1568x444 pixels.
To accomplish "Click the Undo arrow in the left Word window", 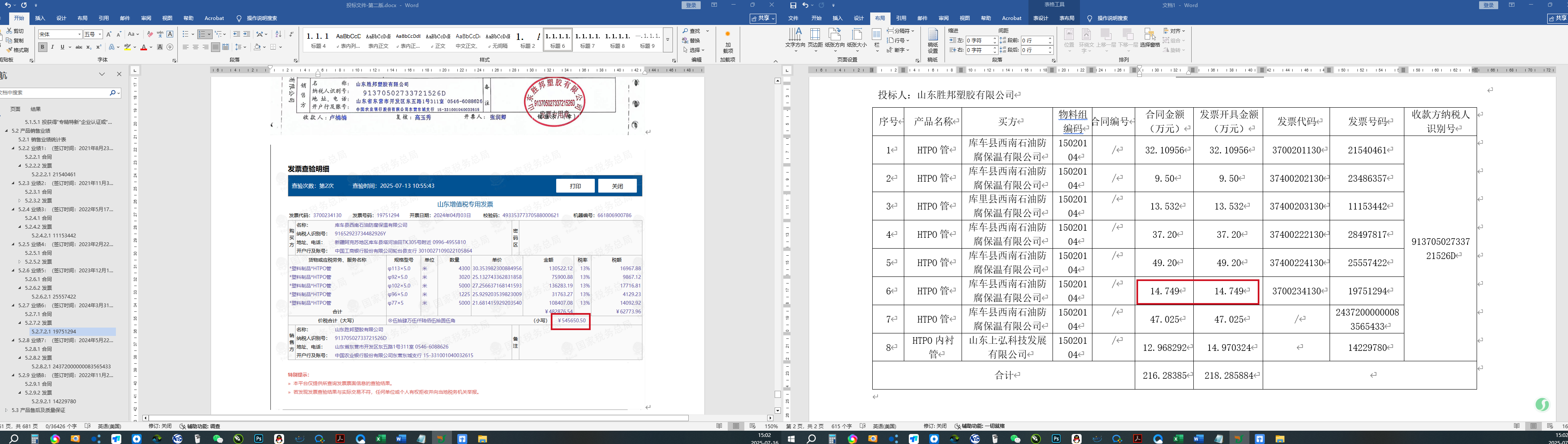I will click(7, 5).
